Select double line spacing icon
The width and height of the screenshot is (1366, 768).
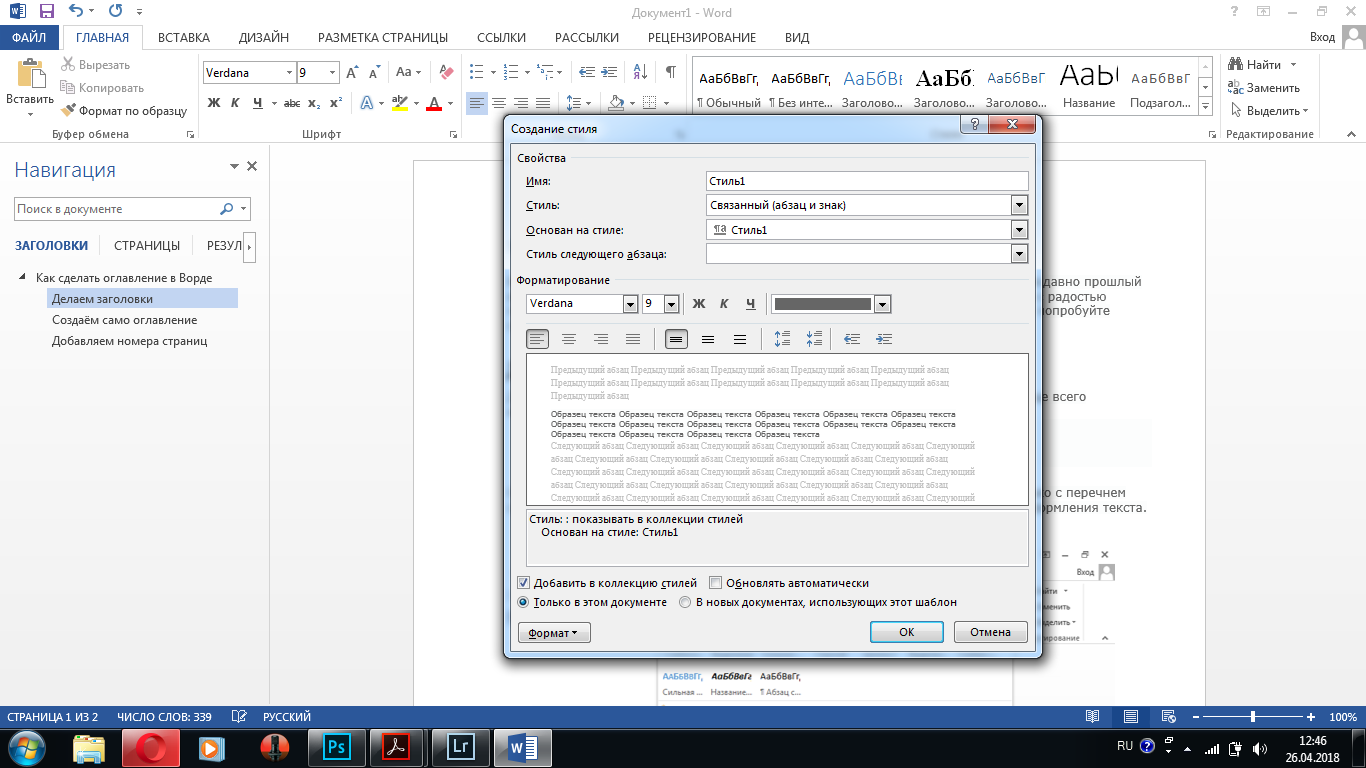pos(739,340)
